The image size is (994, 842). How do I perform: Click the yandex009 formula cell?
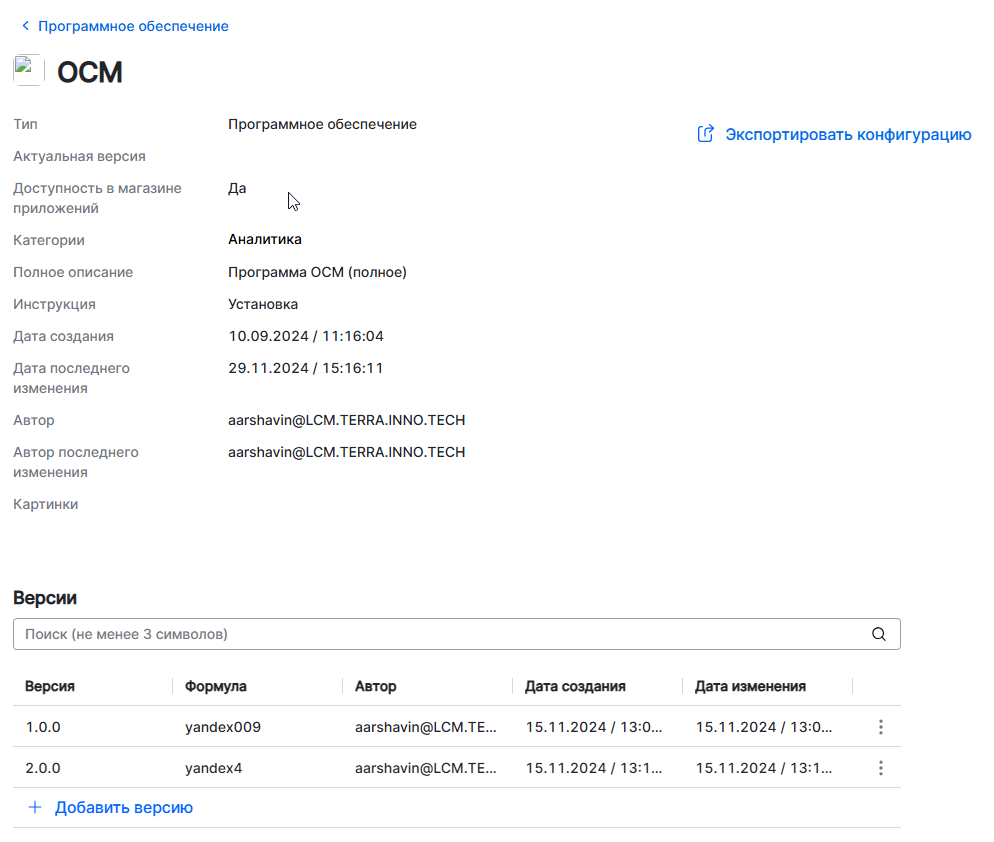tap(223, 727)
